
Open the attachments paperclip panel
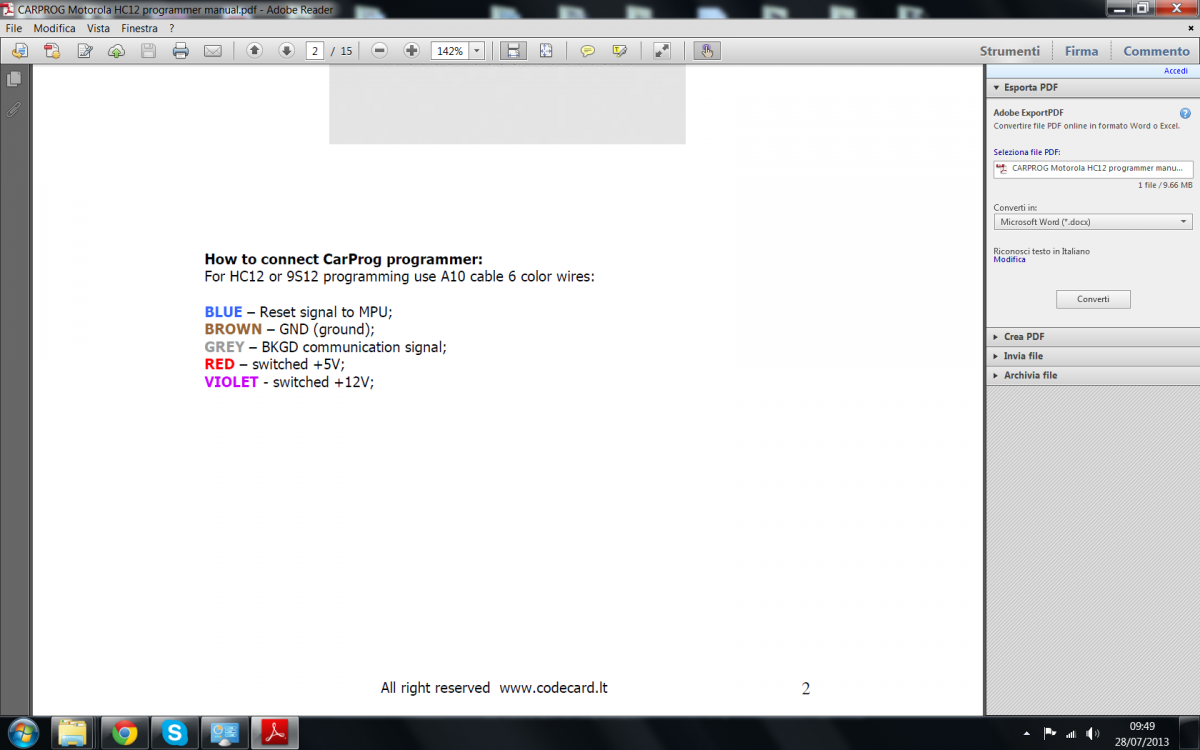pyautogui.click(x=14, y=109)
